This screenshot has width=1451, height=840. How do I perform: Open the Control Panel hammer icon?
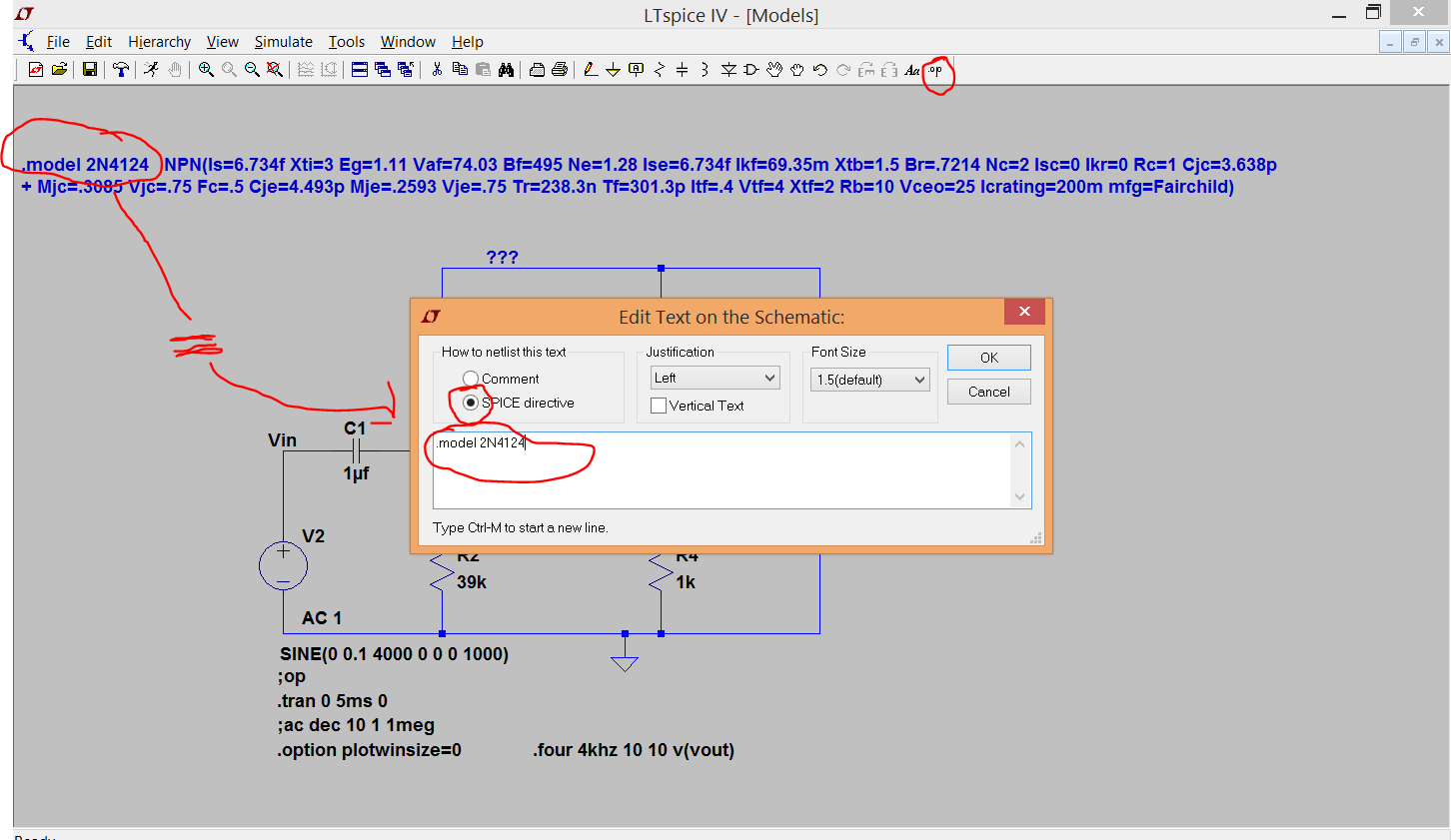(x=121, y=70)
